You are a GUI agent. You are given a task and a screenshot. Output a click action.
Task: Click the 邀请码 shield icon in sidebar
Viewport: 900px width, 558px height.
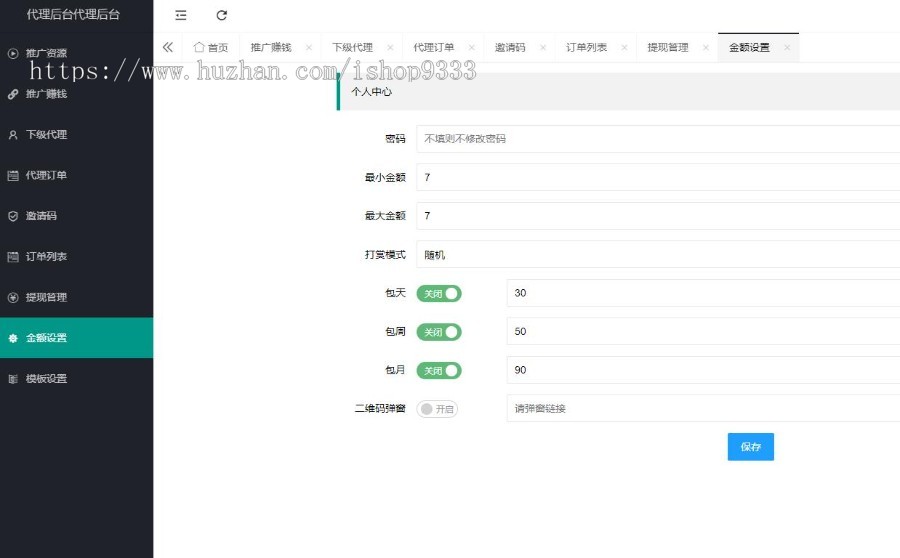tap(13, 216)
